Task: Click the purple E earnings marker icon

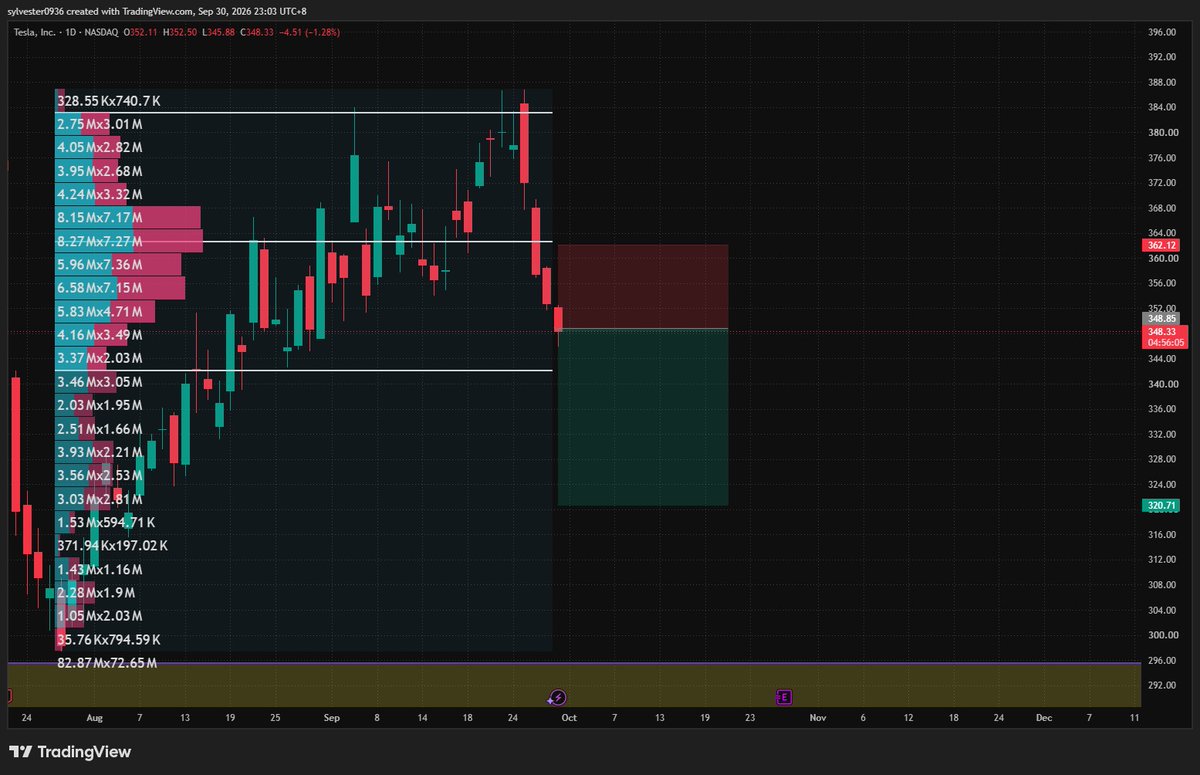Action: (x=784, y=697)
